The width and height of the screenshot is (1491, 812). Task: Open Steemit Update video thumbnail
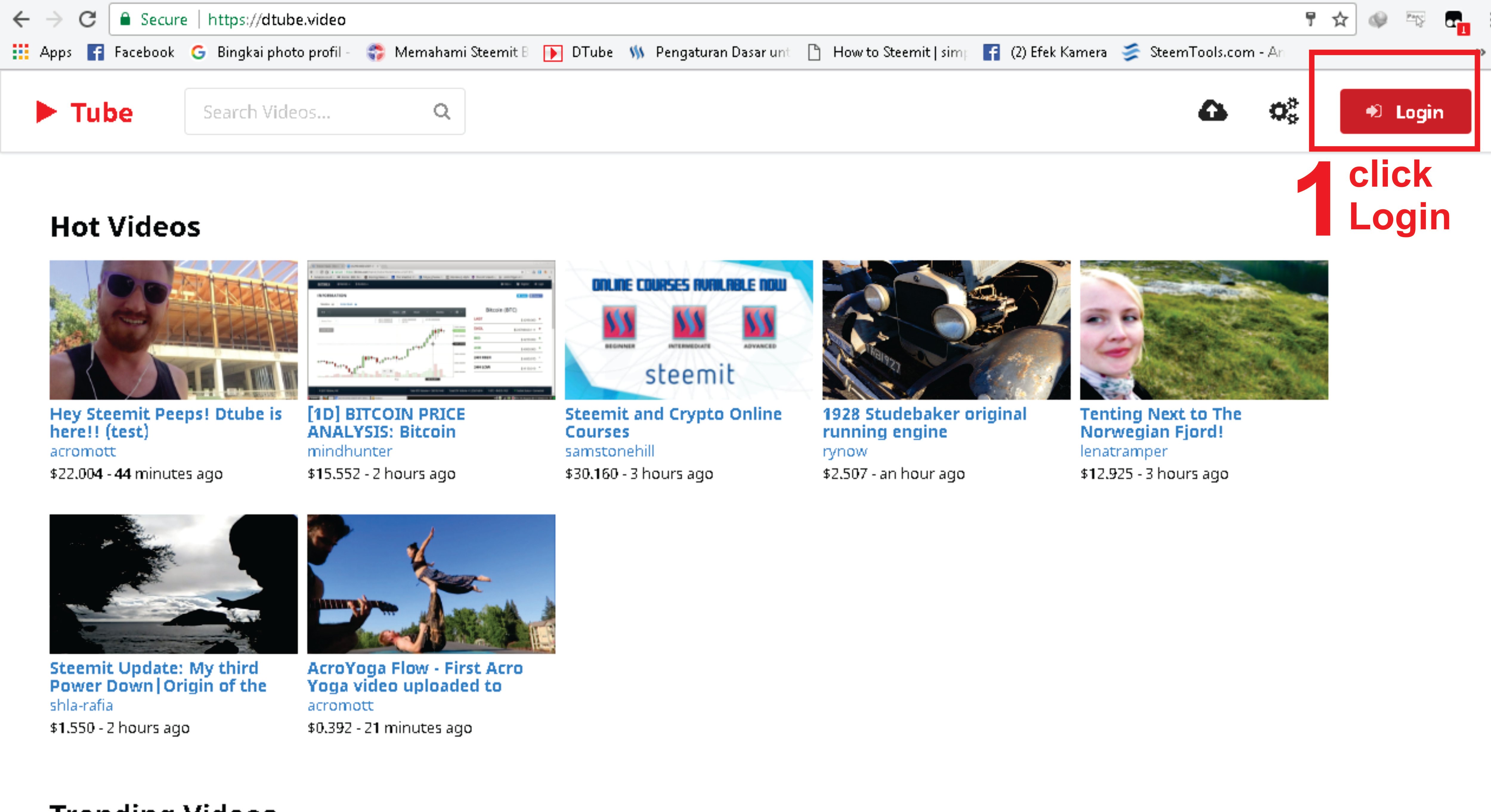point(174,584)
